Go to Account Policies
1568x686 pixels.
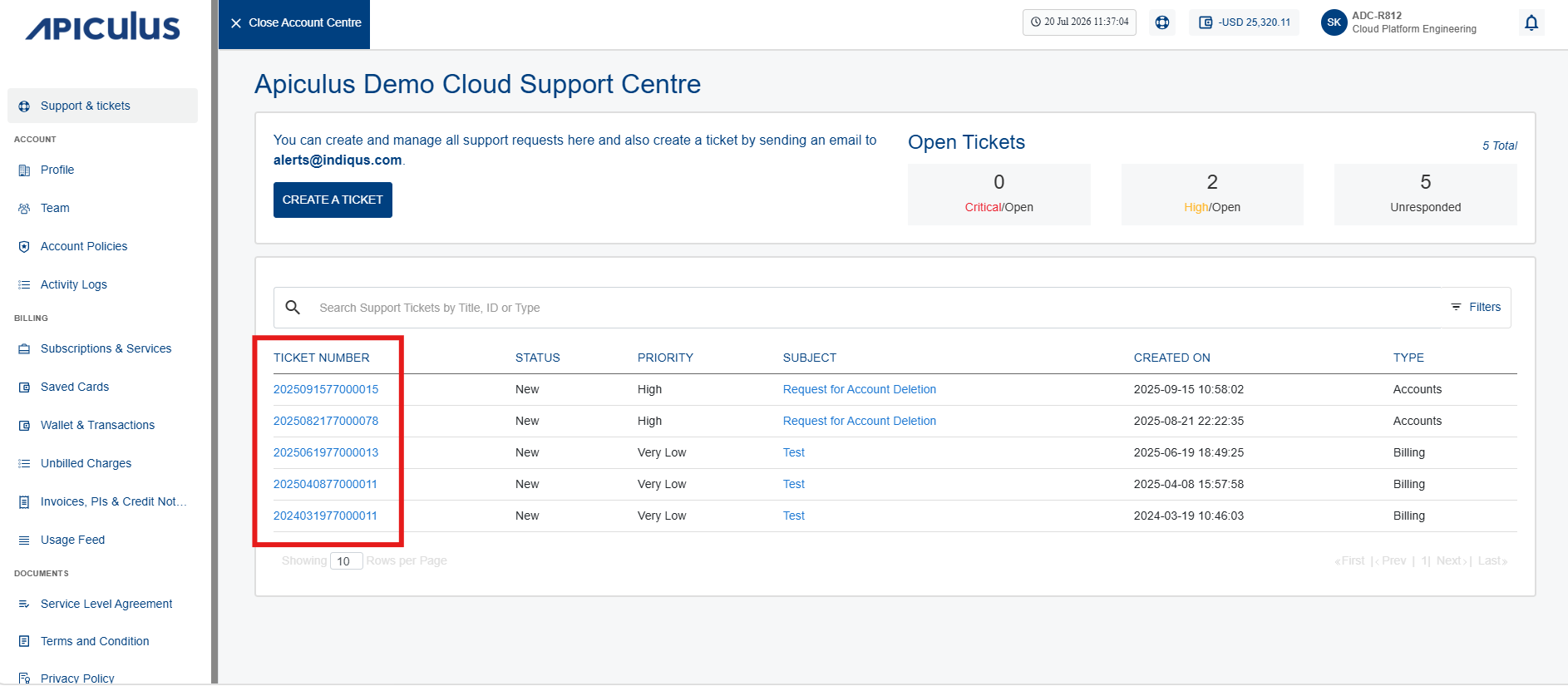pyautogui.click(x=84, y=247)
